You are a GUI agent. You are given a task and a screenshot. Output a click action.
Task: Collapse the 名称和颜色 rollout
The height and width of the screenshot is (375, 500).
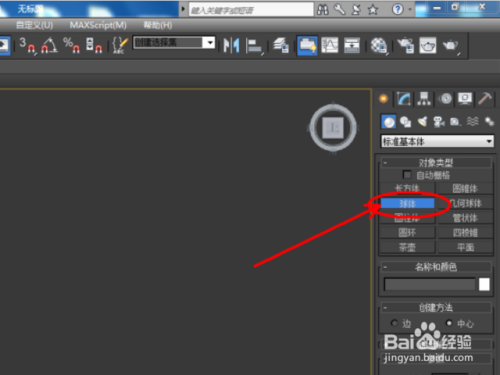pos(436,267)
